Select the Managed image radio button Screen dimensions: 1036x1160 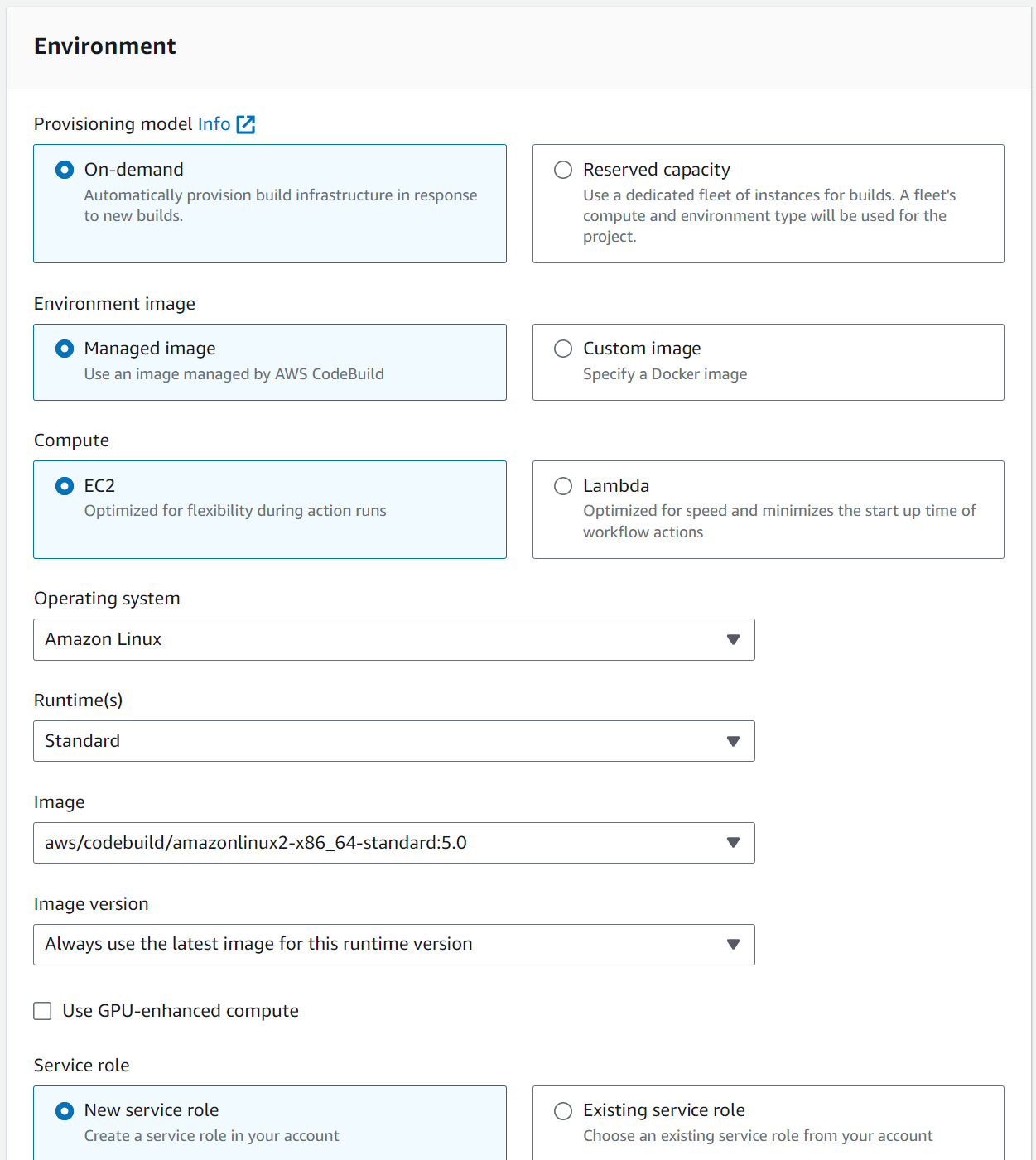65,349
